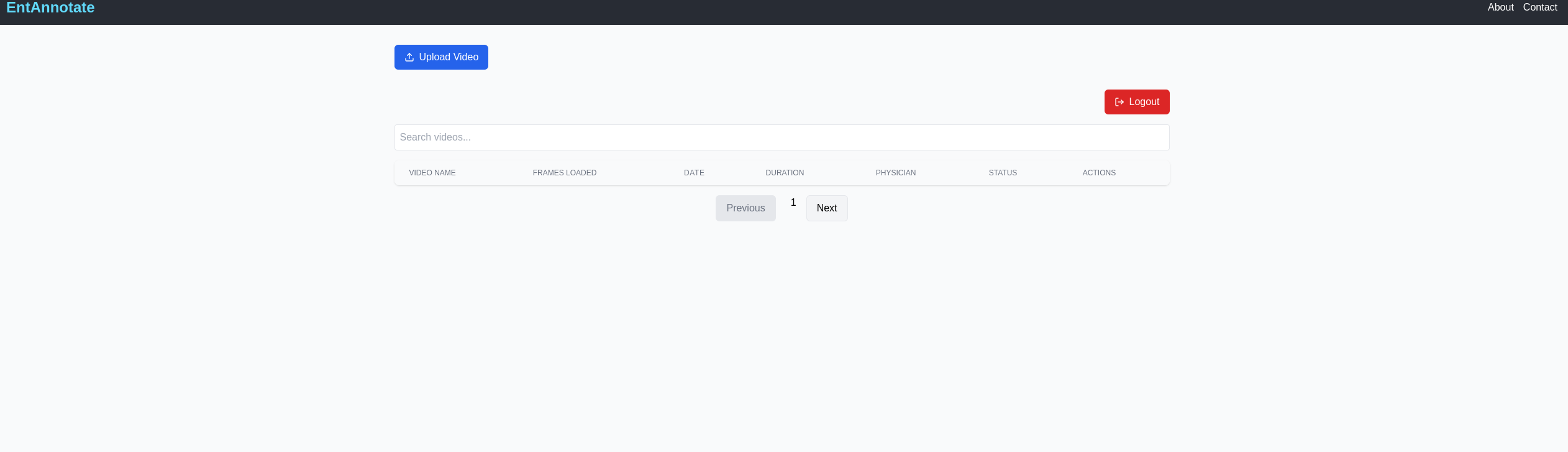Select page number 1 in pagination
The width and height of the screenshot is (1568, 452).
coord(793,203)
